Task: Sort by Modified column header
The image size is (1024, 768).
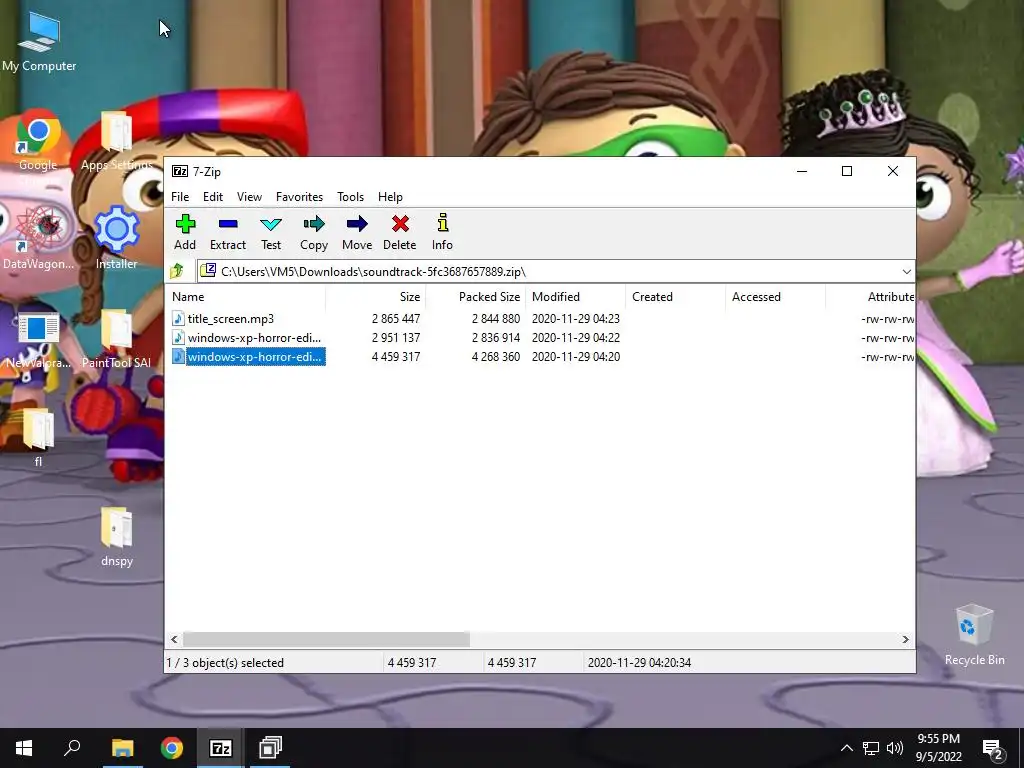Action: click(575, 296)
